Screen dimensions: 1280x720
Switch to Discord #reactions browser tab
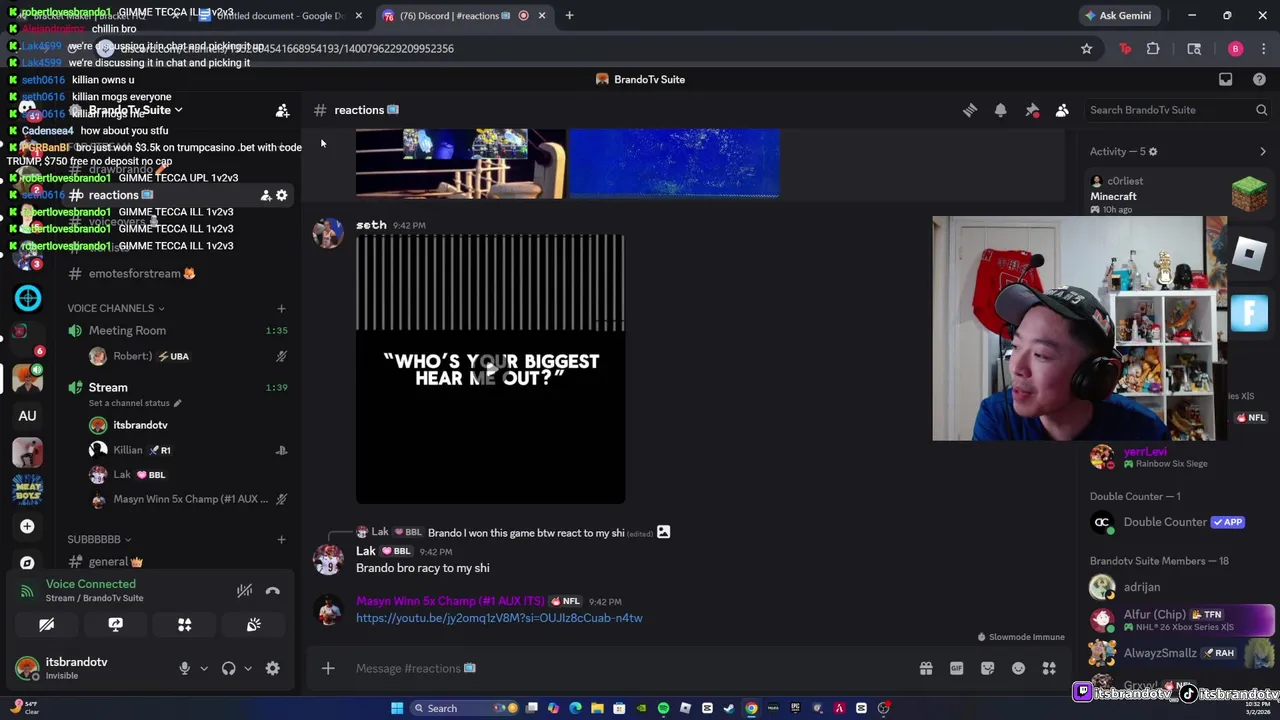(x=463, y=16)
